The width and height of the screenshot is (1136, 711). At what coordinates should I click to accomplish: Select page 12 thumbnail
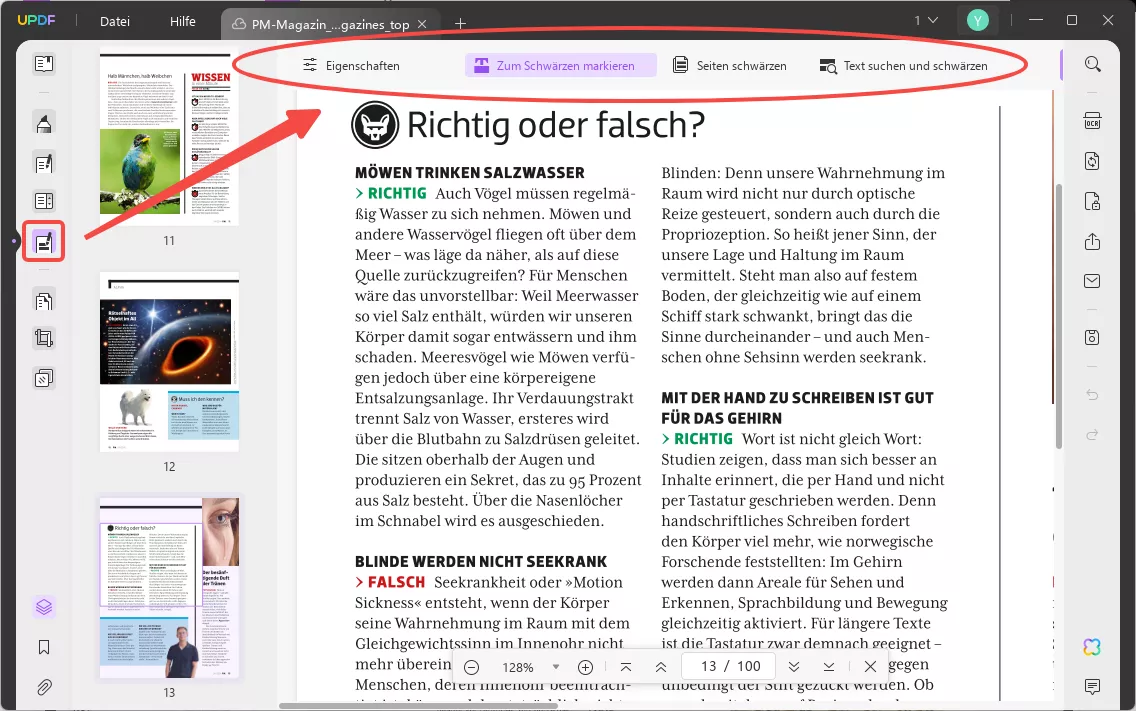pos(169,362)
